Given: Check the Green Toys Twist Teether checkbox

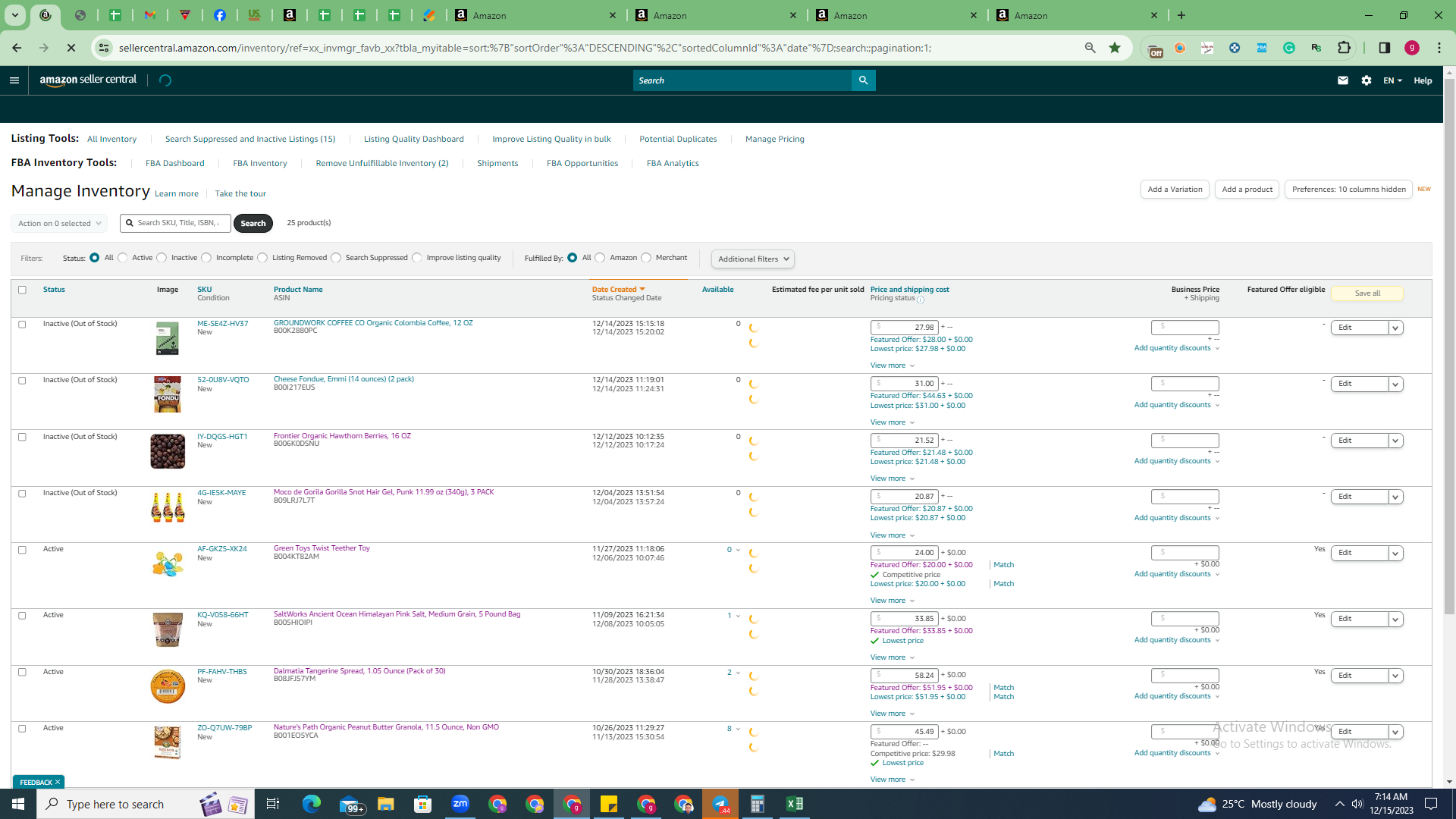Looking at the screenshot, I should [22, 550].
